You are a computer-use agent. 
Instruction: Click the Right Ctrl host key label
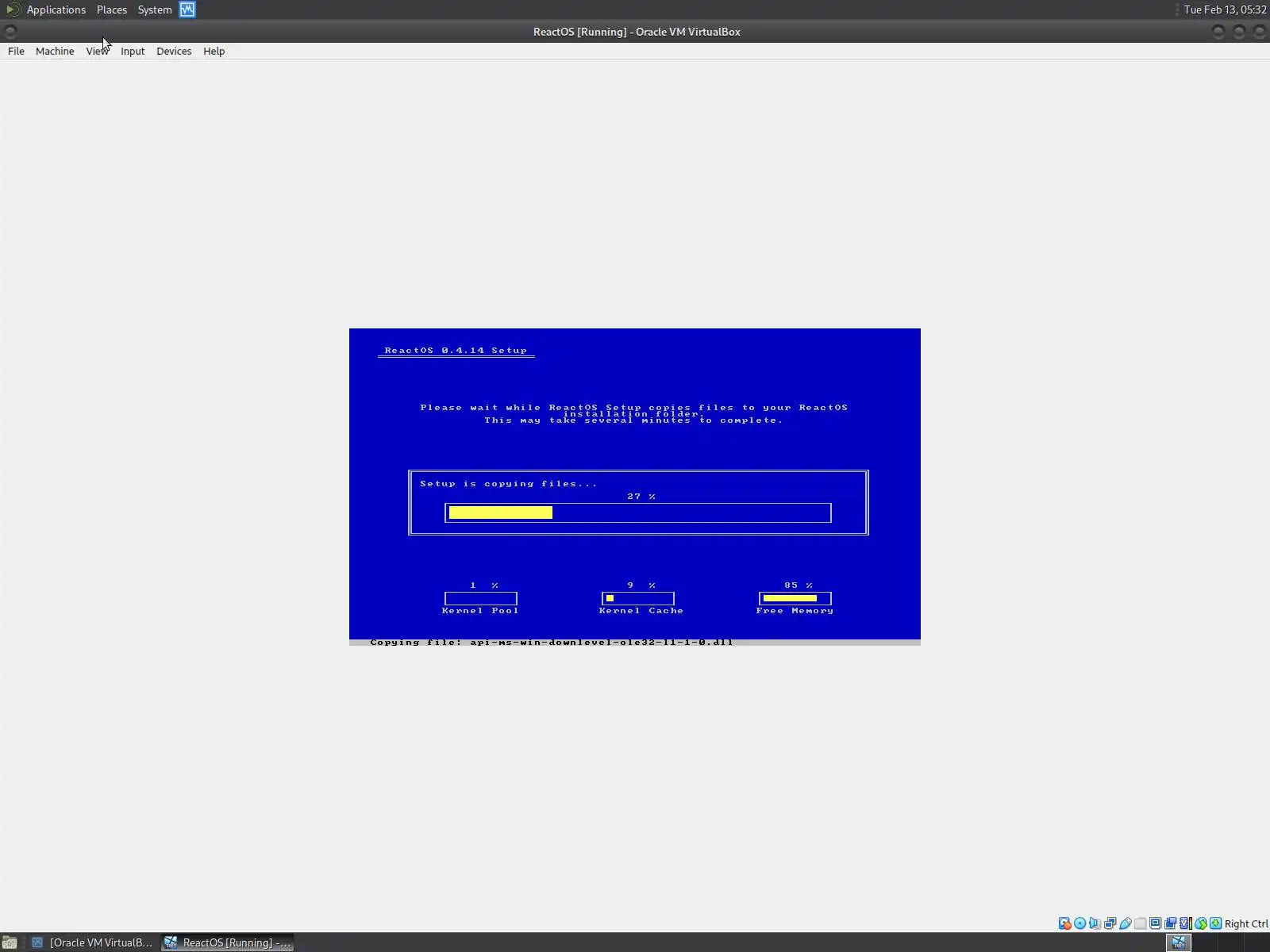(1246, 923)
